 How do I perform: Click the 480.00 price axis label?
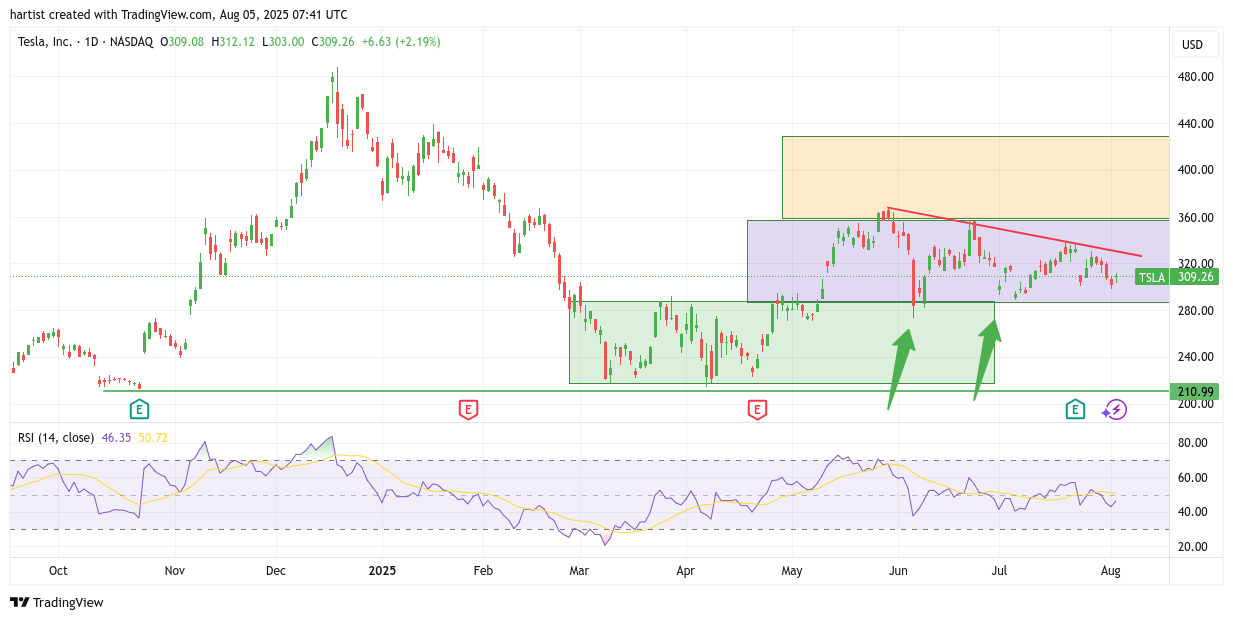(x=1197, y=77)
